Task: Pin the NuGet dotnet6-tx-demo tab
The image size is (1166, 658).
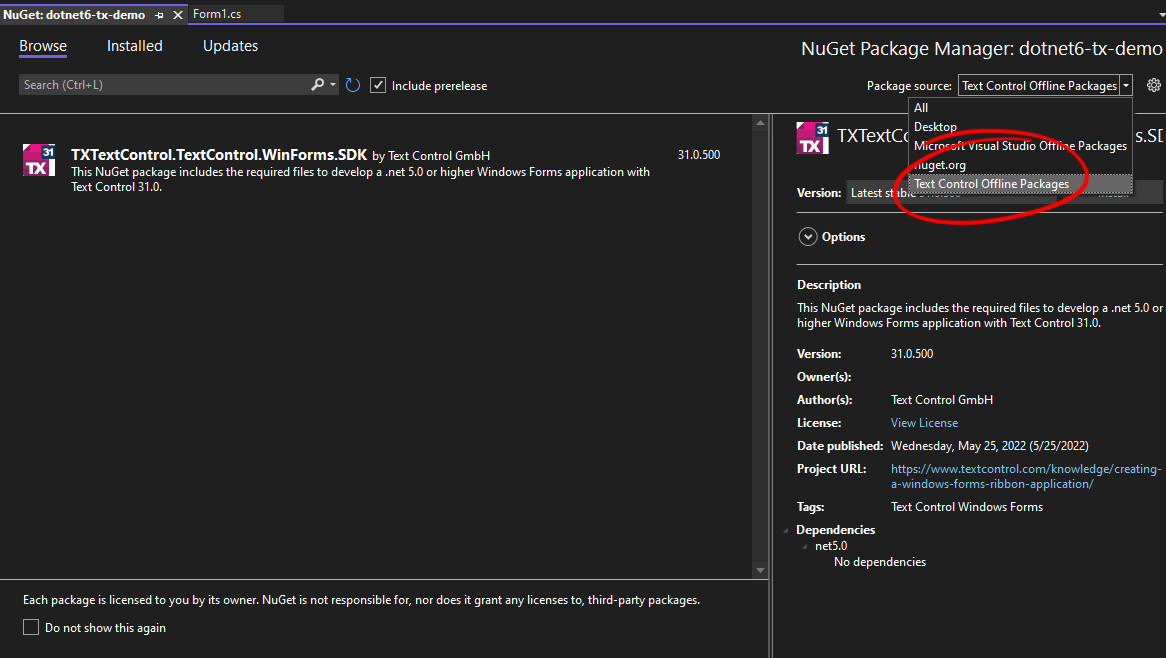Action: coord(159,15)
